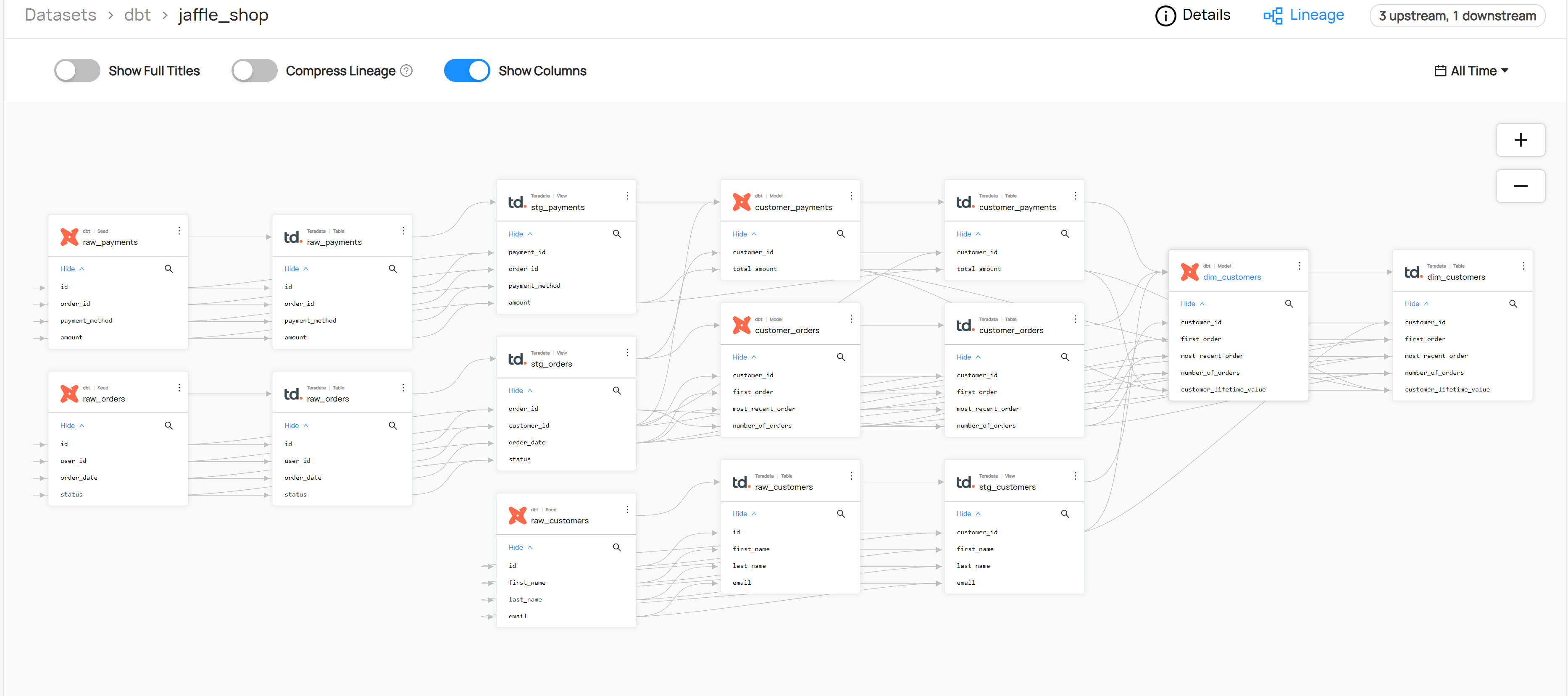Viewport: 1568px width, 696px height.
Task: Select stg_orders node title
Action: 552,364
